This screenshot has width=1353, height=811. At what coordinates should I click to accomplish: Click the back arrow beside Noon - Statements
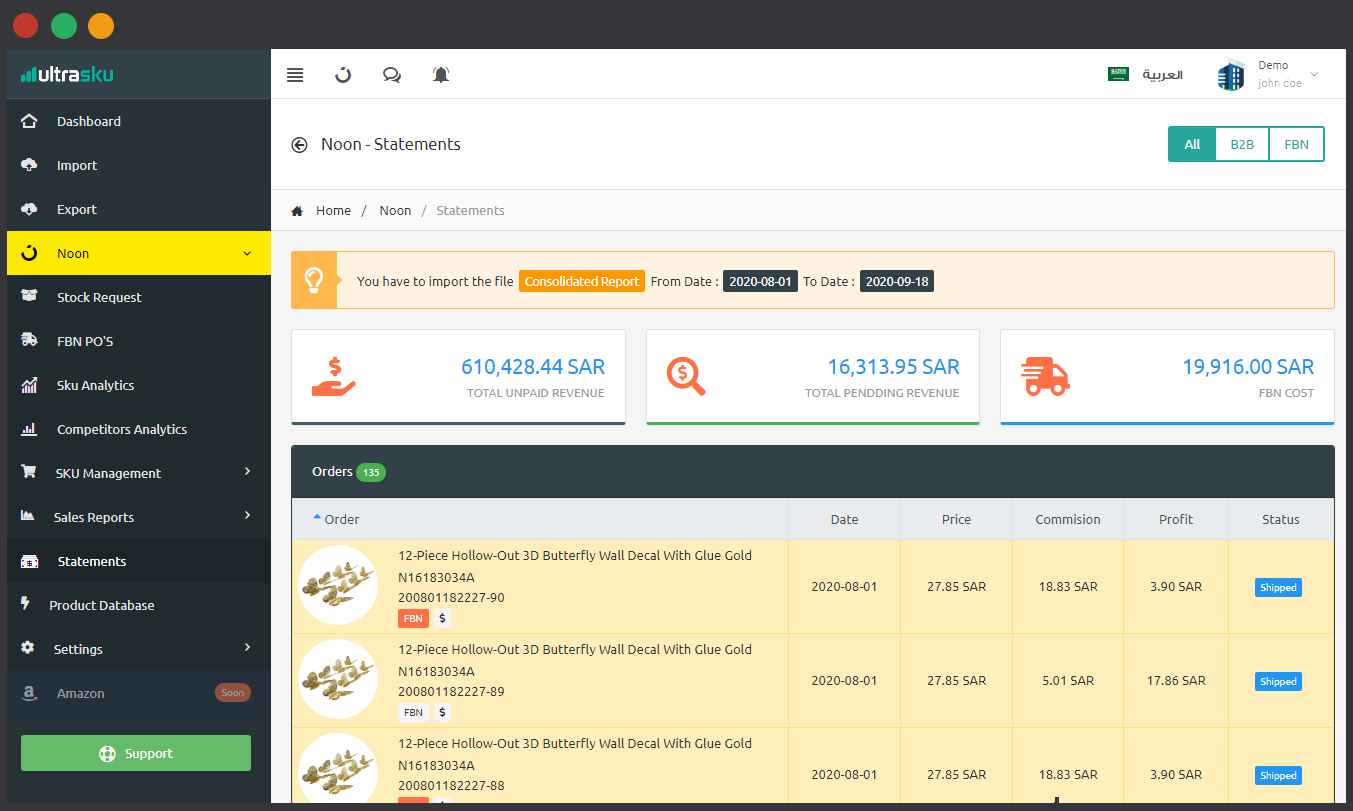pos(299,145)
